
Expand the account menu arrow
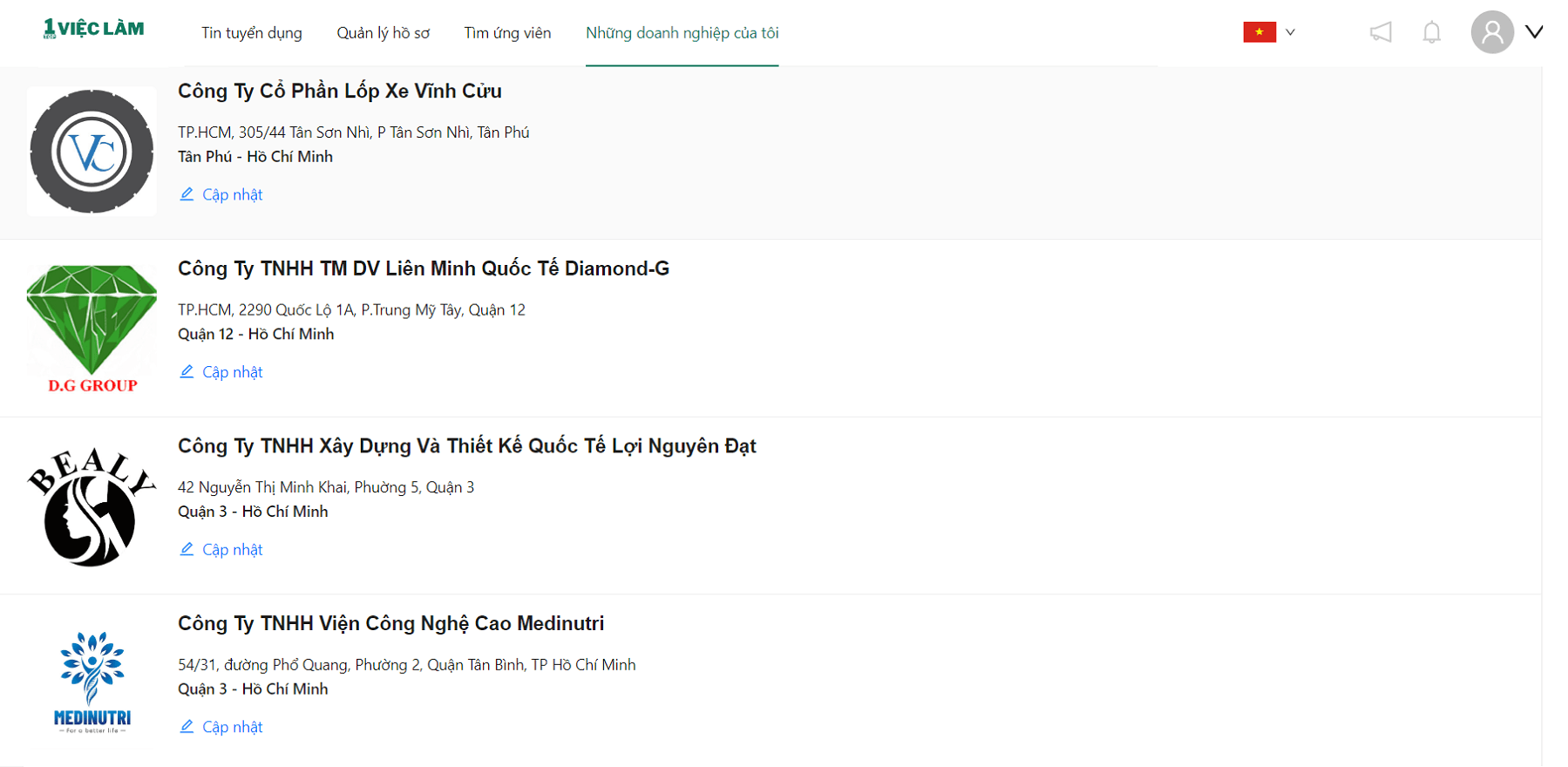(x=1534, y=32)
